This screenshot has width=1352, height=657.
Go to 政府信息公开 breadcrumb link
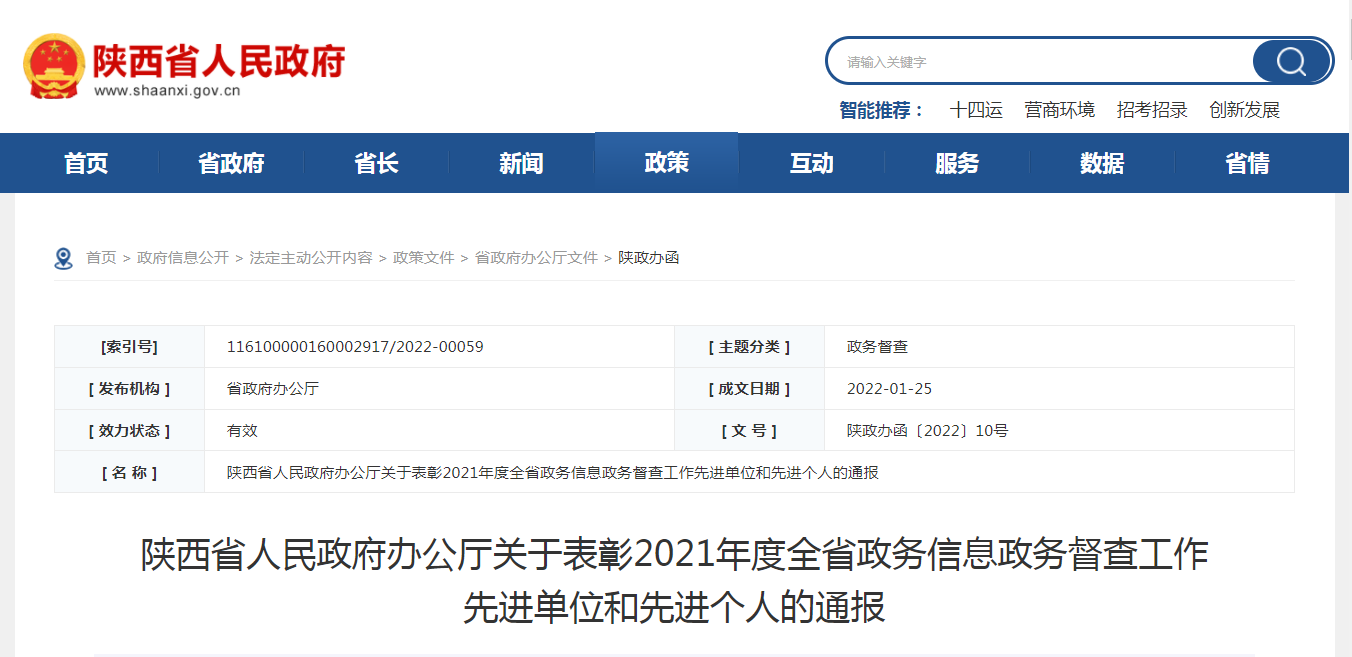point(183,258)
